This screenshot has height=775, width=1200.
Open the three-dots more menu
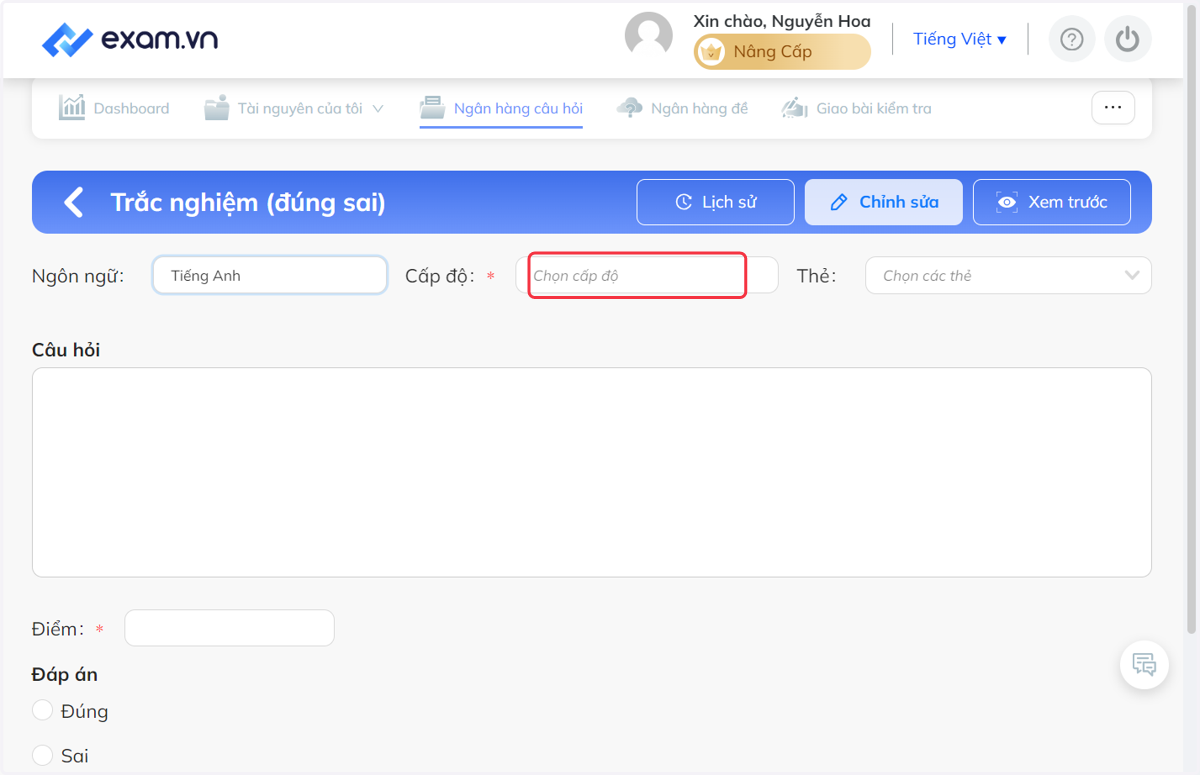pyautogui.click(x=1113, y=107)
